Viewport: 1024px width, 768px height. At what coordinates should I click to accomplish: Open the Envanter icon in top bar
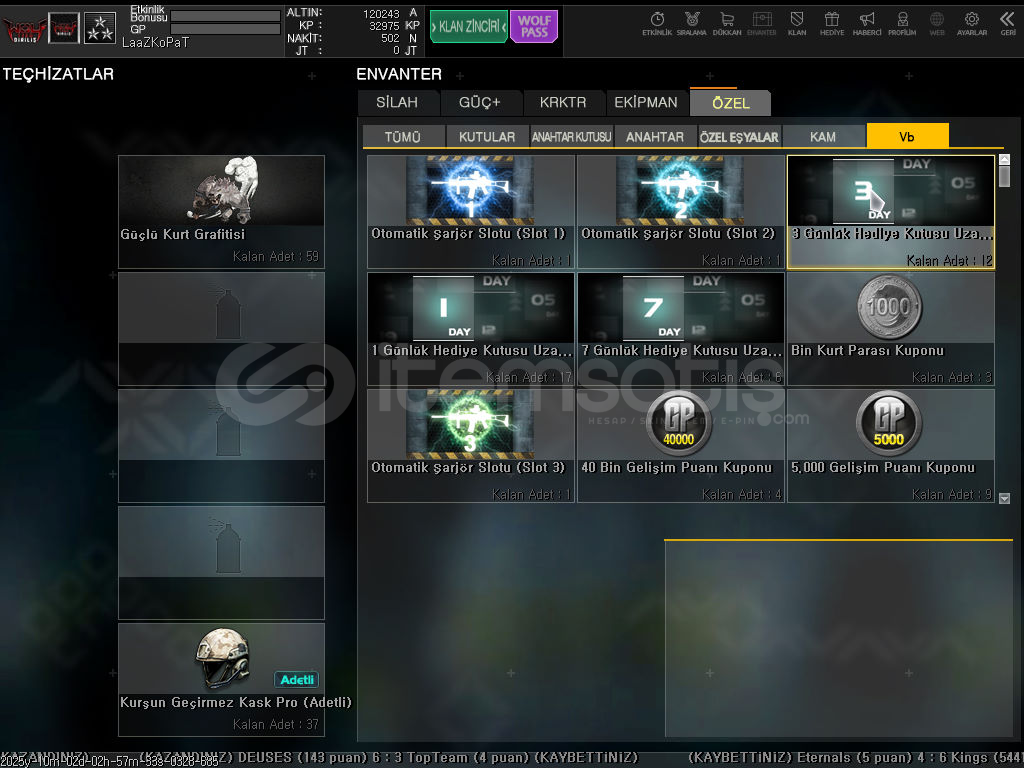(x=761, y=24)
